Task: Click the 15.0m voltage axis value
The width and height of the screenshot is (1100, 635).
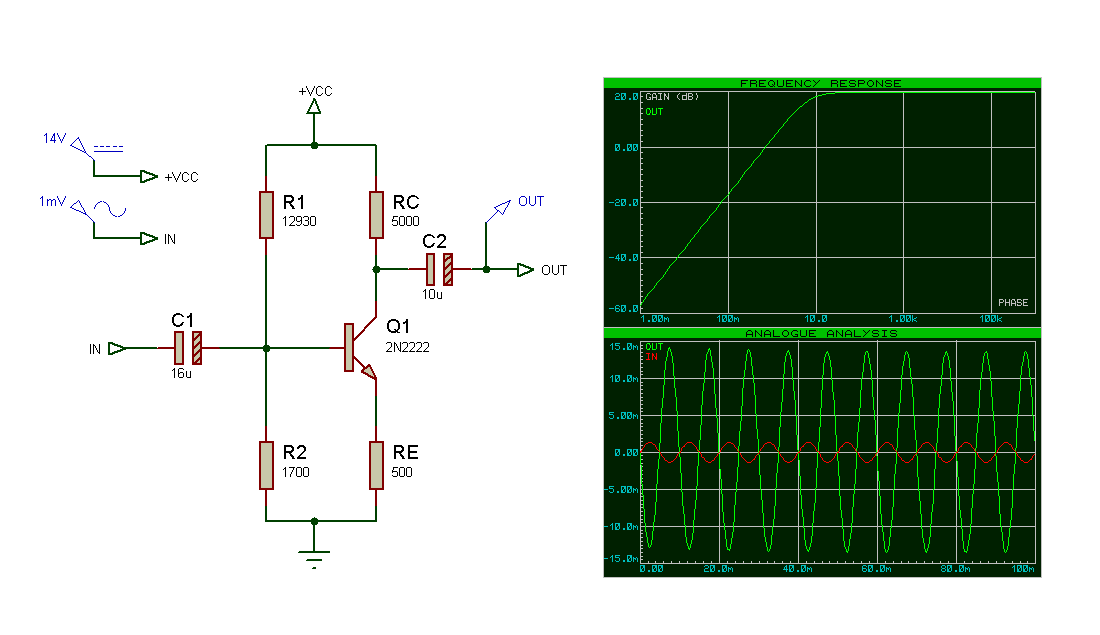Action: click(624, 347)
